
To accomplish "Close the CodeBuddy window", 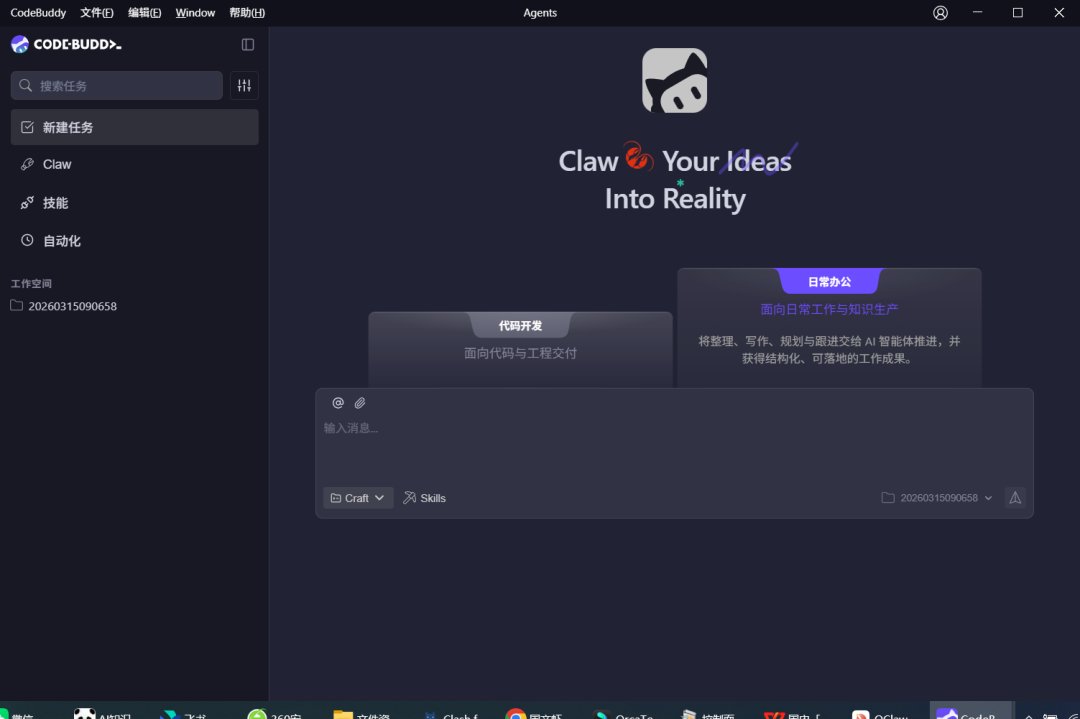I will (x=1059, y=12).
